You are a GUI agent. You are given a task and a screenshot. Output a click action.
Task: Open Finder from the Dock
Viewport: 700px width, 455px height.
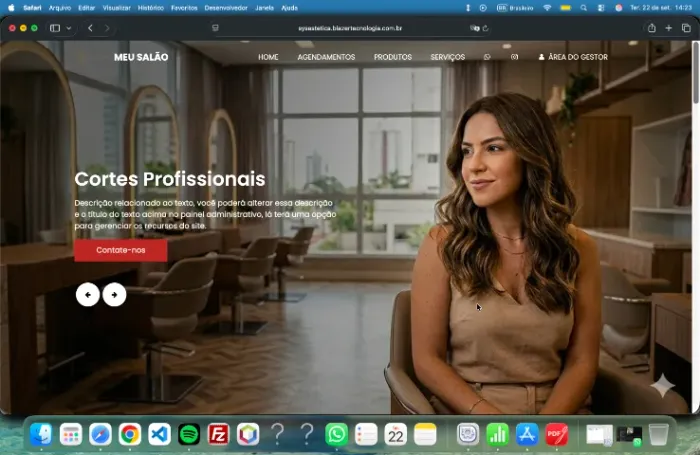tap(41, 434)
